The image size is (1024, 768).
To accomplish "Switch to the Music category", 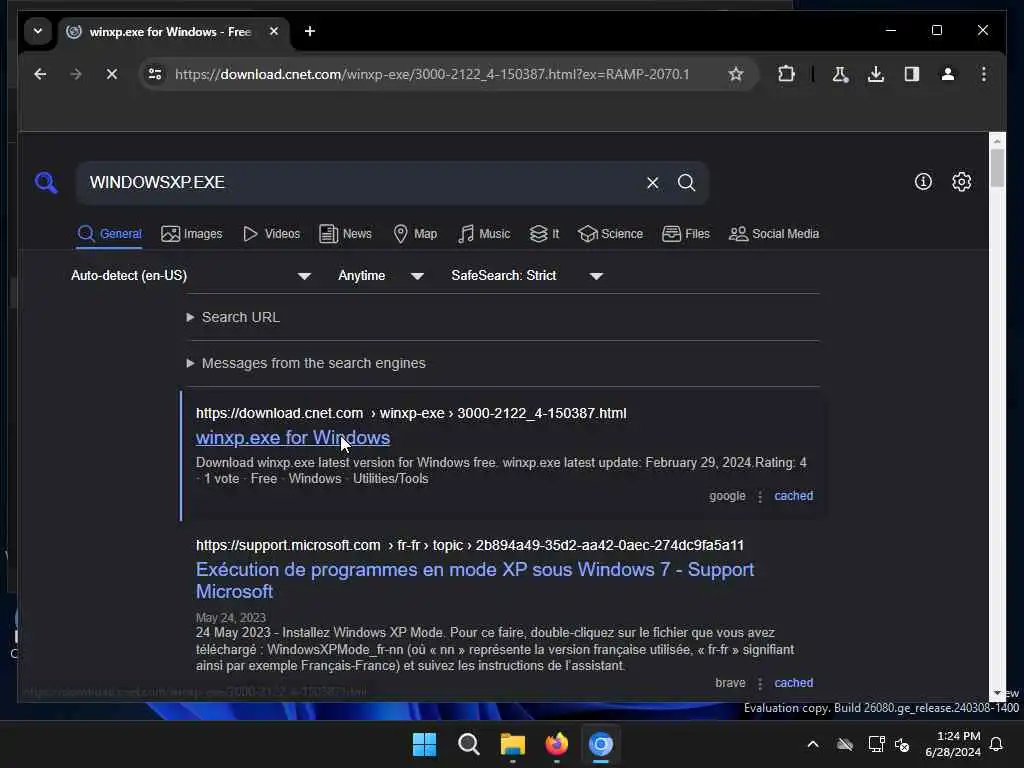I will pyautogui.click(x=484, y=234).
